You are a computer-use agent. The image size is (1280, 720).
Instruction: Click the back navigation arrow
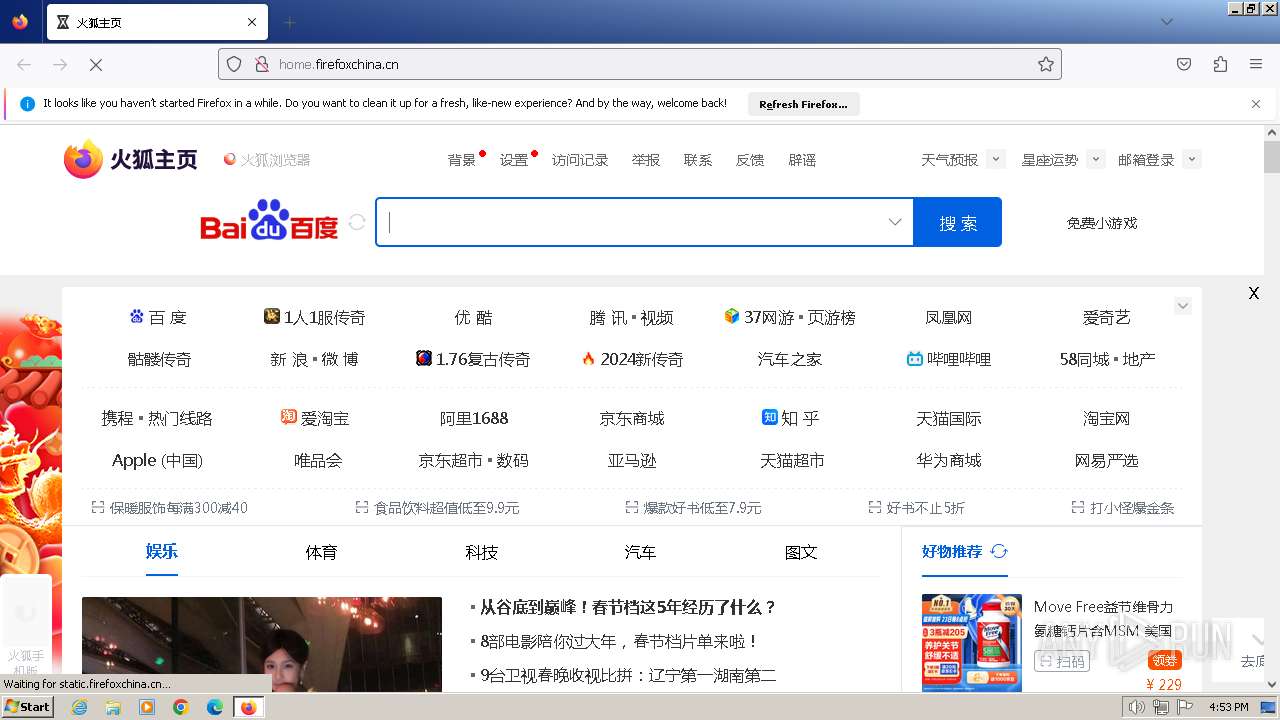click(24, 64)
